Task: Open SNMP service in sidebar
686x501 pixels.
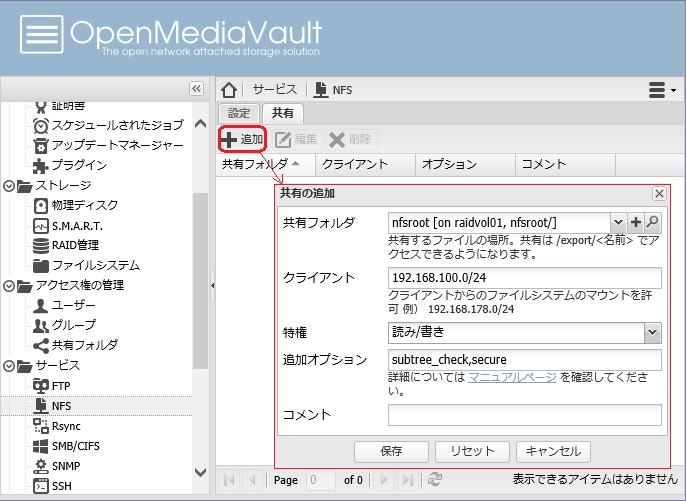Action: (57, 466)
